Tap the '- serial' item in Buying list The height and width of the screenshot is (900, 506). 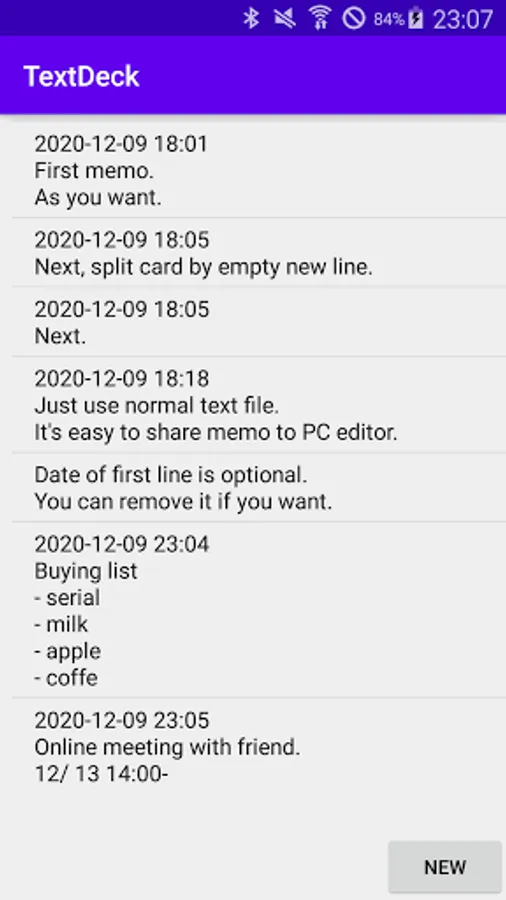[x=67, y=598]
